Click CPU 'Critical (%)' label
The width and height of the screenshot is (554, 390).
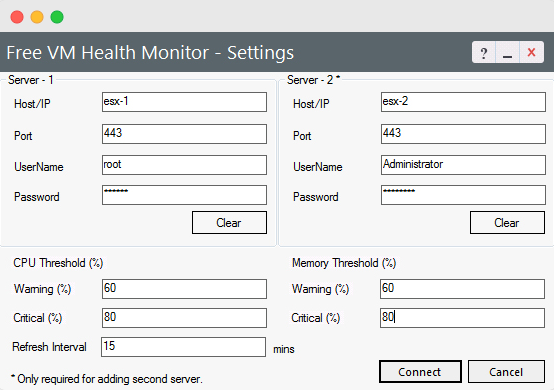(38, 318)
